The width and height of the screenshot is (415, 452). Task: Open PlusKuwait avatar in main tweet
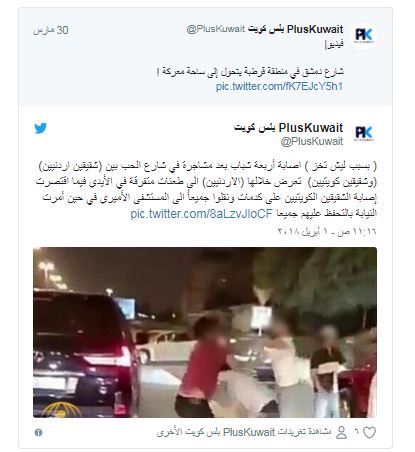pos(364,133)
